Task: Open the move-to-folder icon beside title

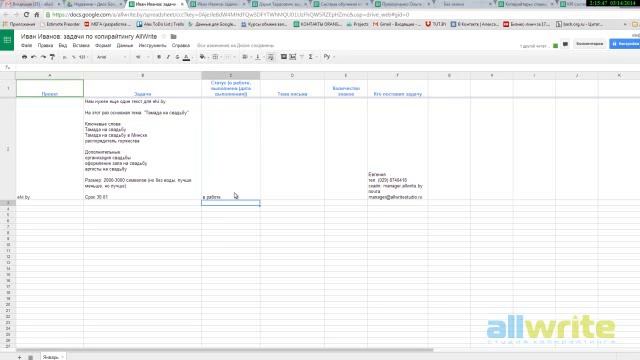Action: [173, 37]
